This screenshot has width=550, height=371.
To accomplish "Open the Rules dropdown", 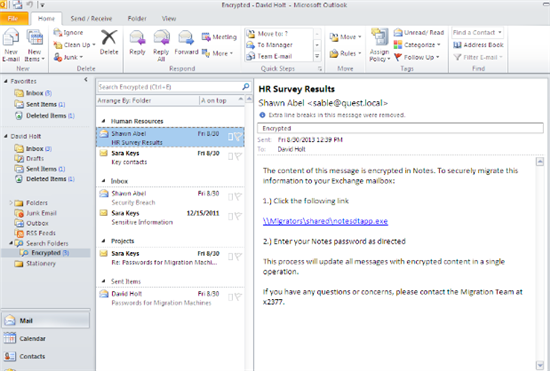I will (x=345, y=53).
